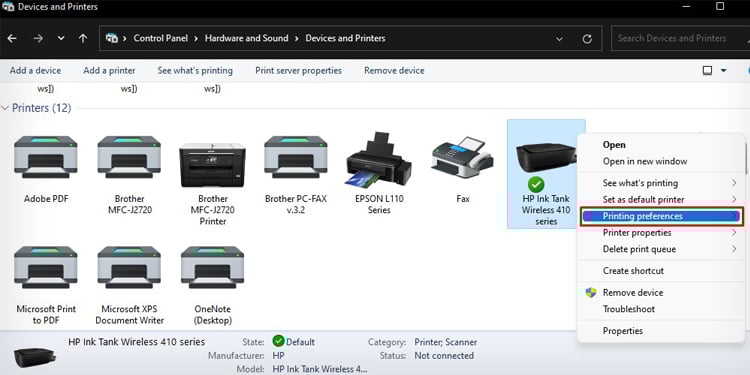Screen dimensions: 750x375
Task: Open recent locations dropdown arrow
Action: click(x=61, y=38)
